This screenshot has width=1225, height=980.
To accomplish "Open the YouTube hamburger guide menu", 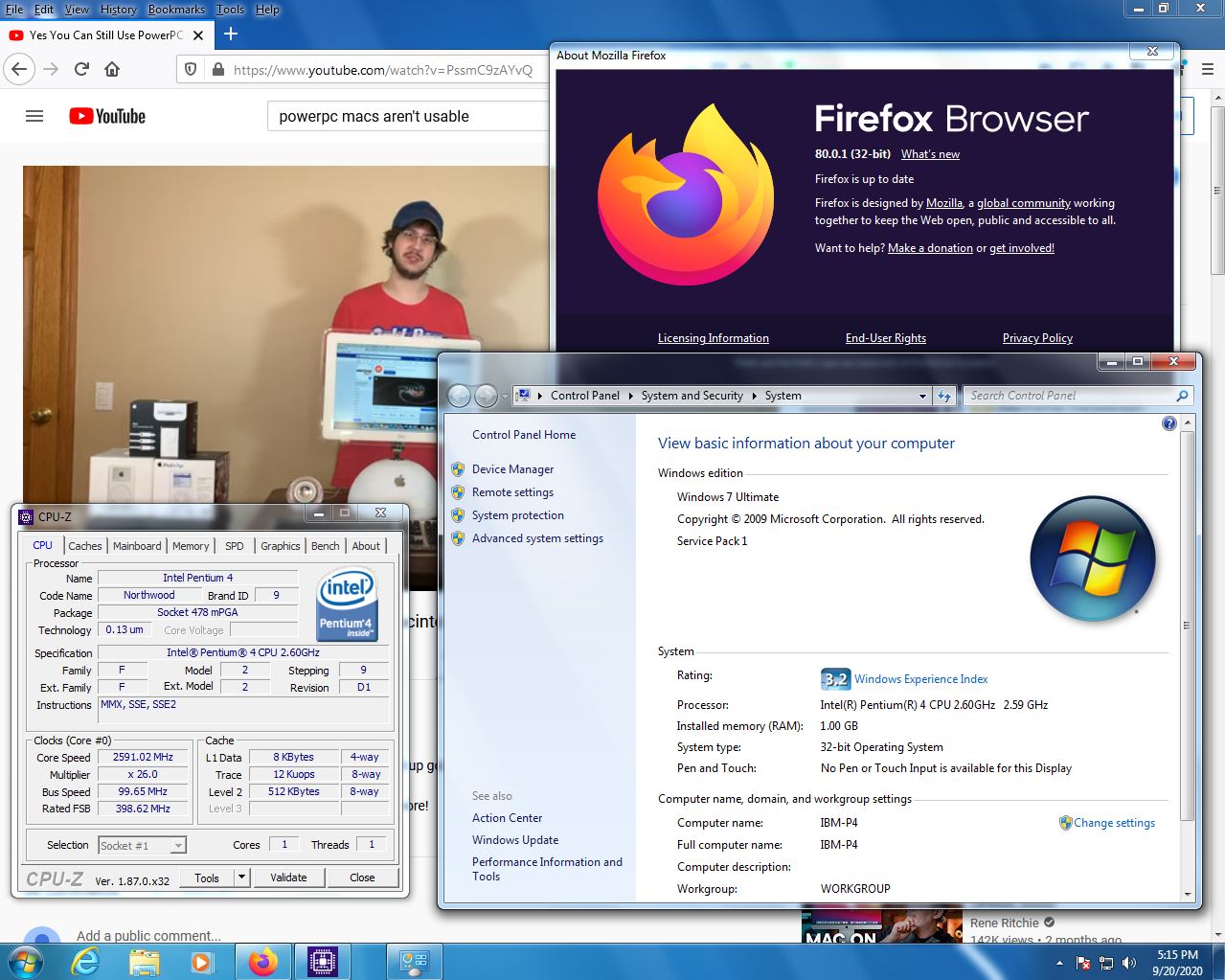I will (34, 116).
